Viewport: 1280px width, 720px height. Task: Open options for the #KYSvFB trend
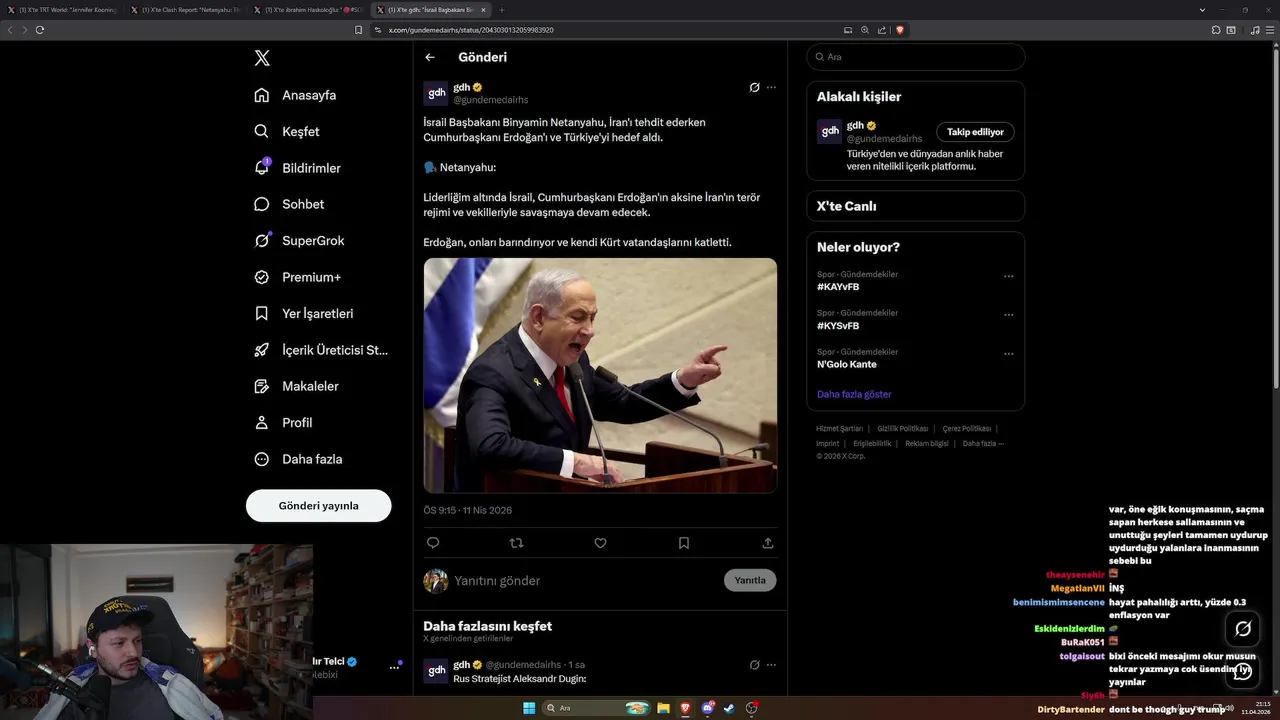(x=1008, y=315)
